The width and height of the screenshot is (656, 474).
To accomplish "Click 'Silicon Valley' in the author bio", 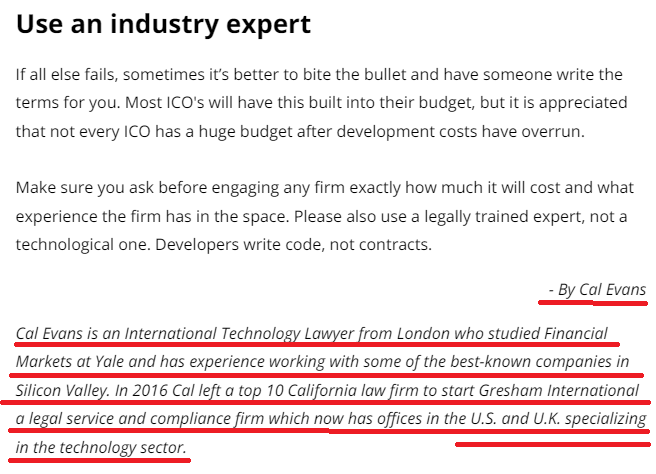I will pos(62,391).
